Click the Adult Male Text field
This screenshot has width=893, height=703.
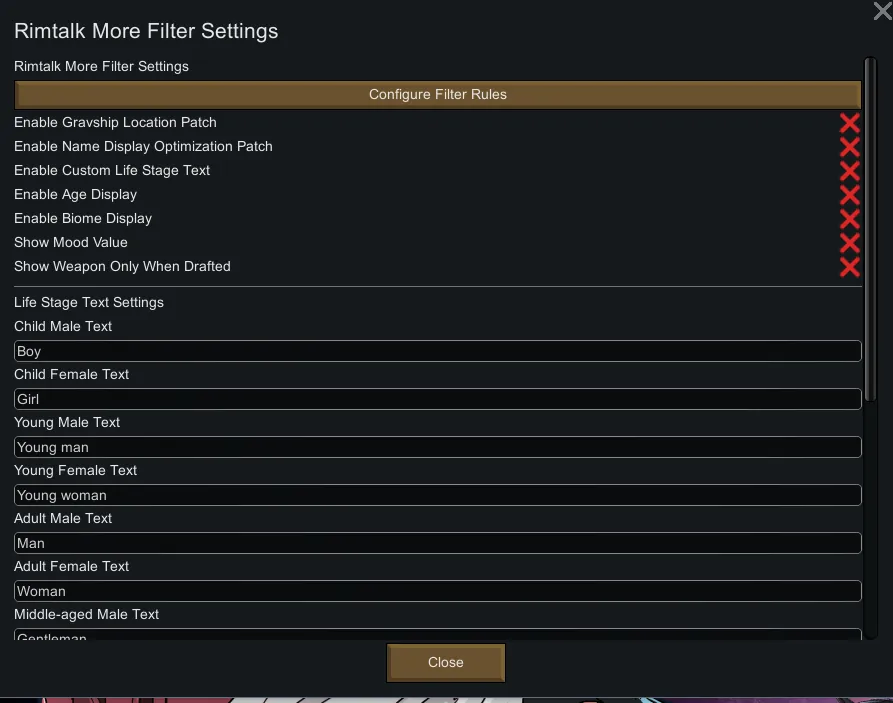pyautogui.click(x=437, y=543)
